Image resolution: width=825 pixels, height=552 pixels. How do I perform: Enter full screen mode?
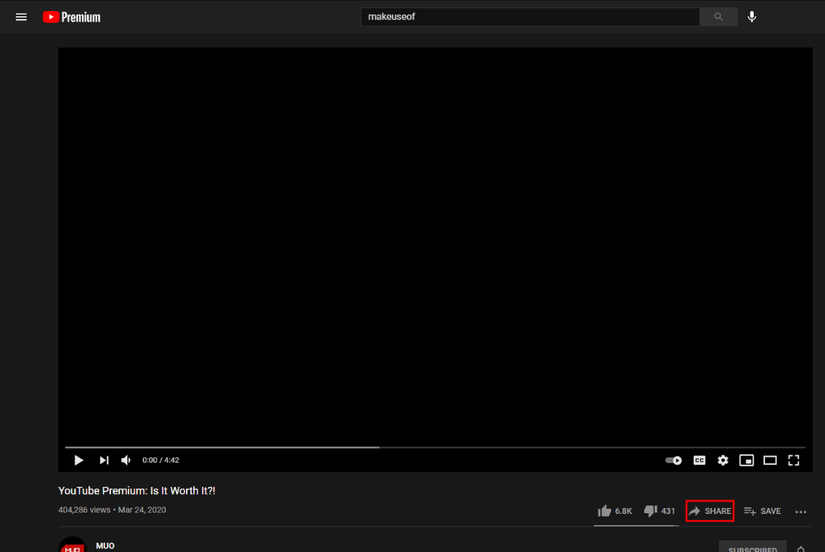coord(794,460)
